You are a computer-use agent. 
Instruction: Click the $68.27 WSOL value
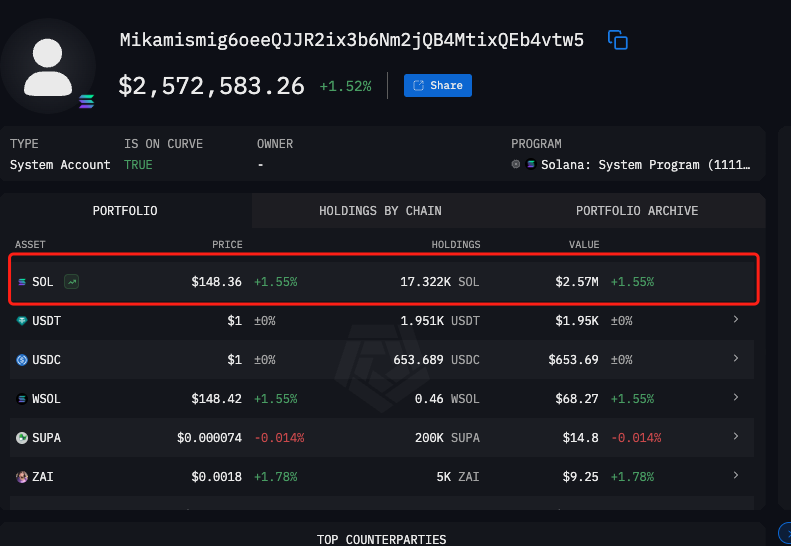[x=577, y=399]
